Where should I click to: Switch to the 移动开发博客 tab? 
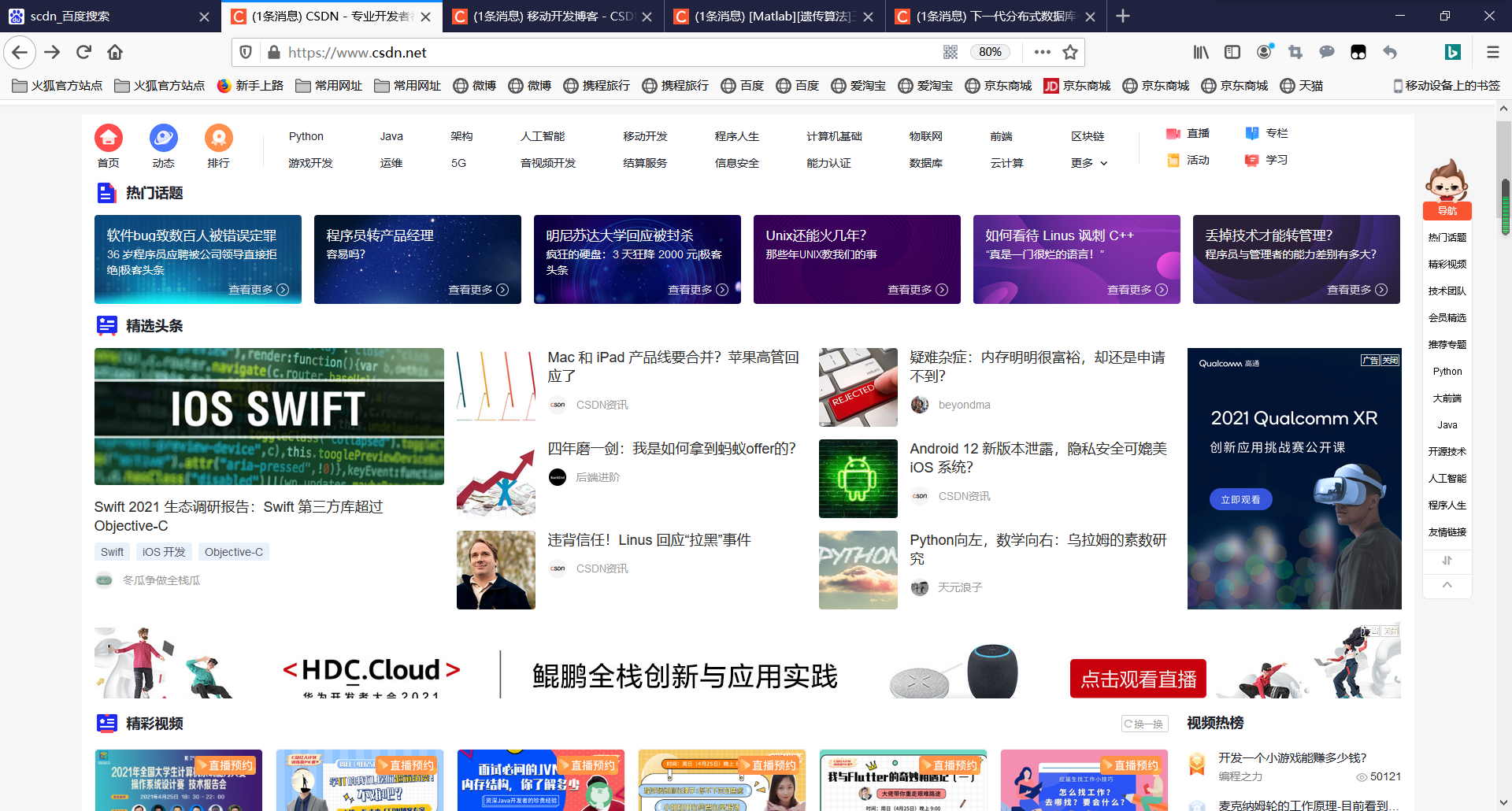click(x=553, y=16)
